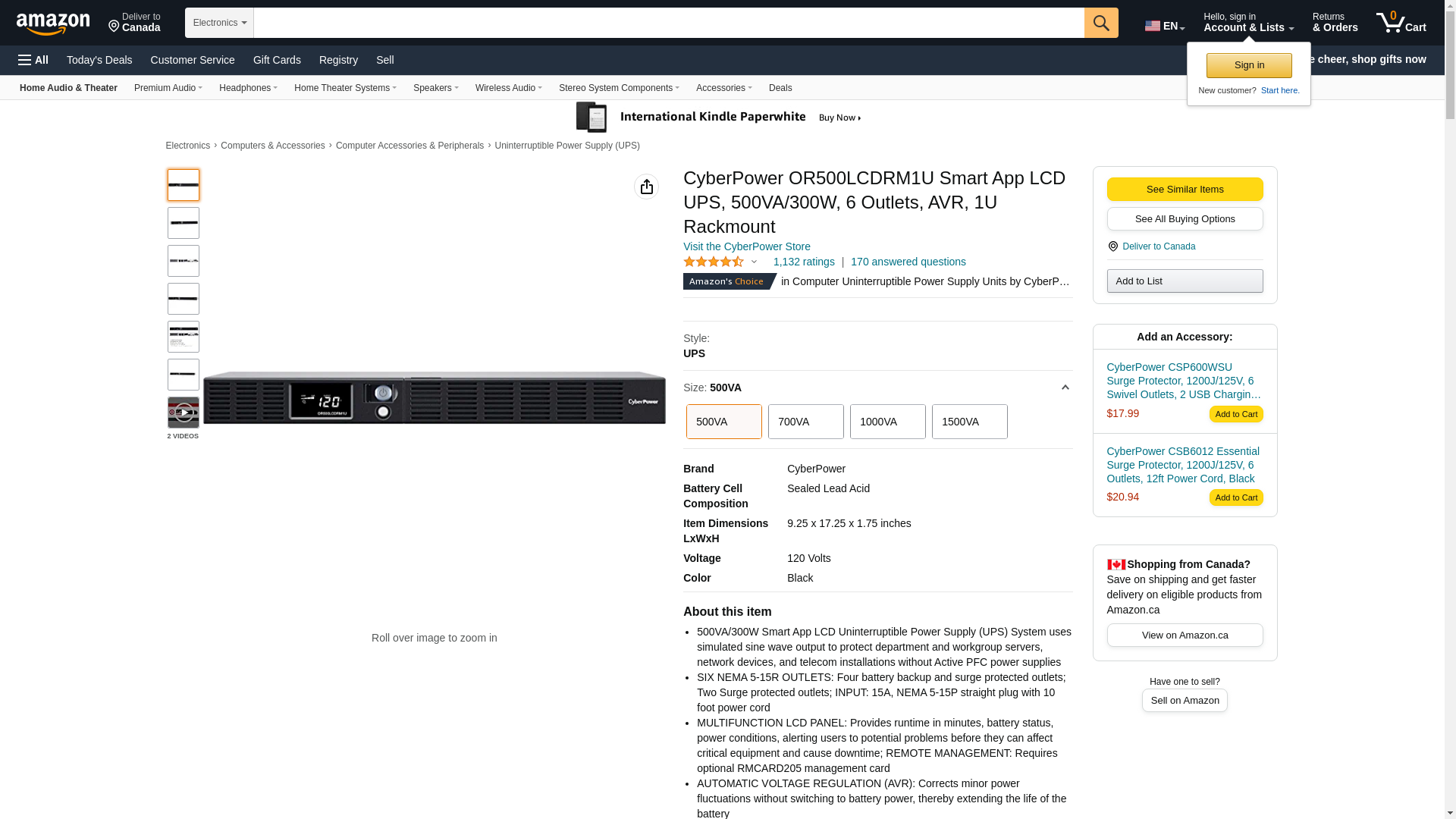
Task: Play the 2 videos thumbnail
Action: (184, 413)
